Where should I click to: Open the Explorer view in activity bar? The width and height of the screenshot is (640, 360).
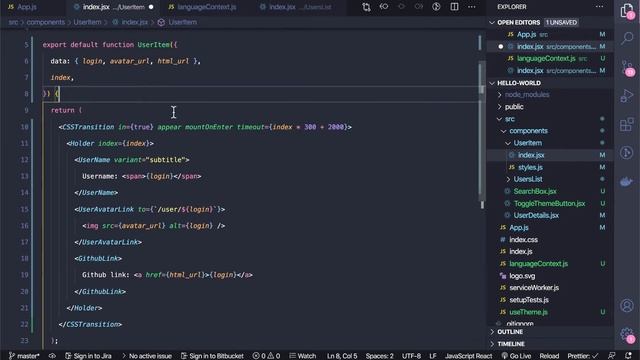(627, 11)
